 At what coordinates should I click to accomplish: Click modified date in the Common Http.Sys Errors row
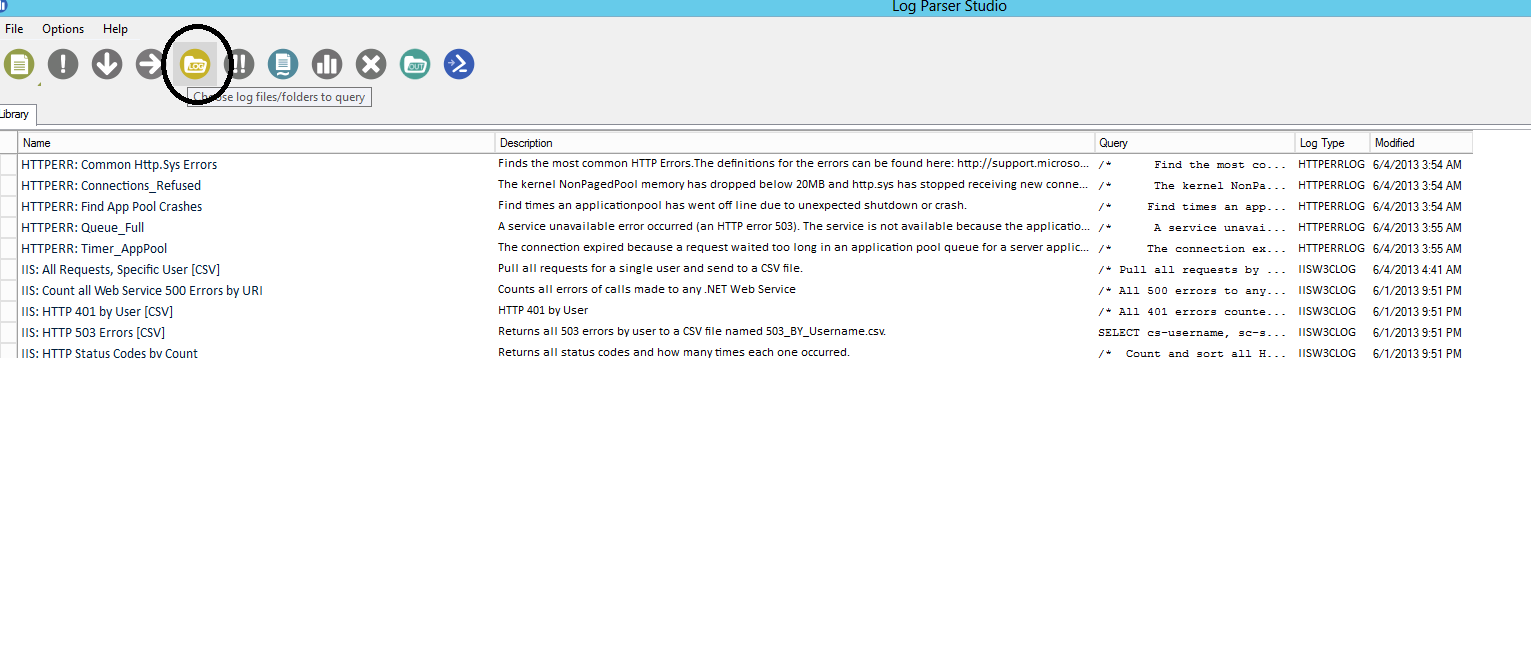coord(1417,164)
